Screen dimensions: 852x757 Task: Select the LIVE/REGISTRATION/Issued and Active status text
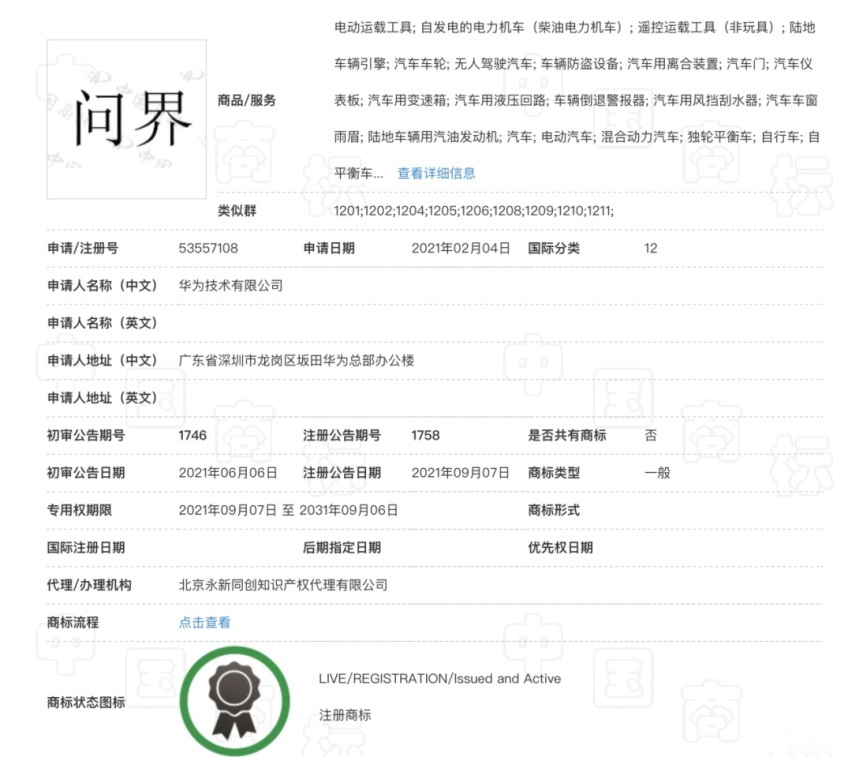click(440, 679)
